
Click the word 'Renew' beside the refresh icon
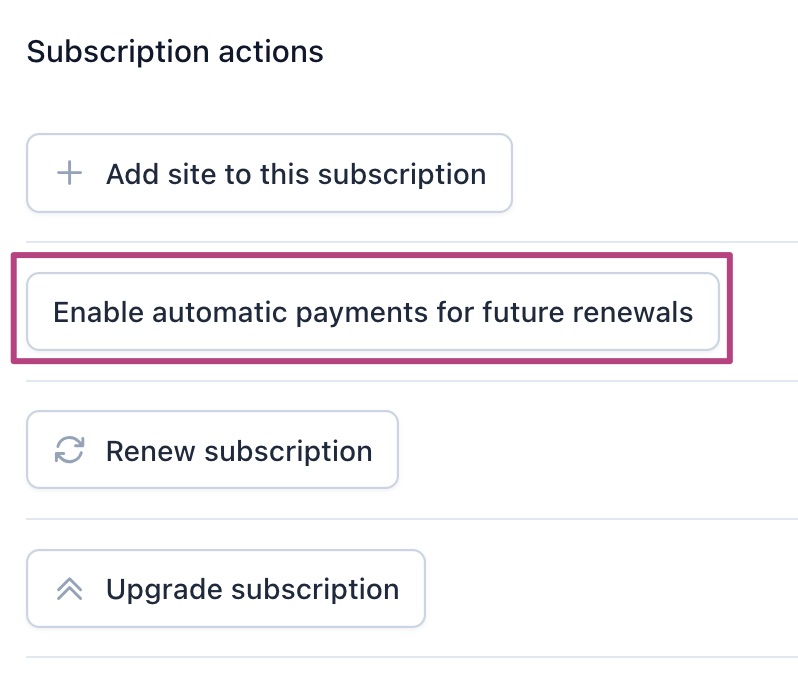tap(151, 451)
